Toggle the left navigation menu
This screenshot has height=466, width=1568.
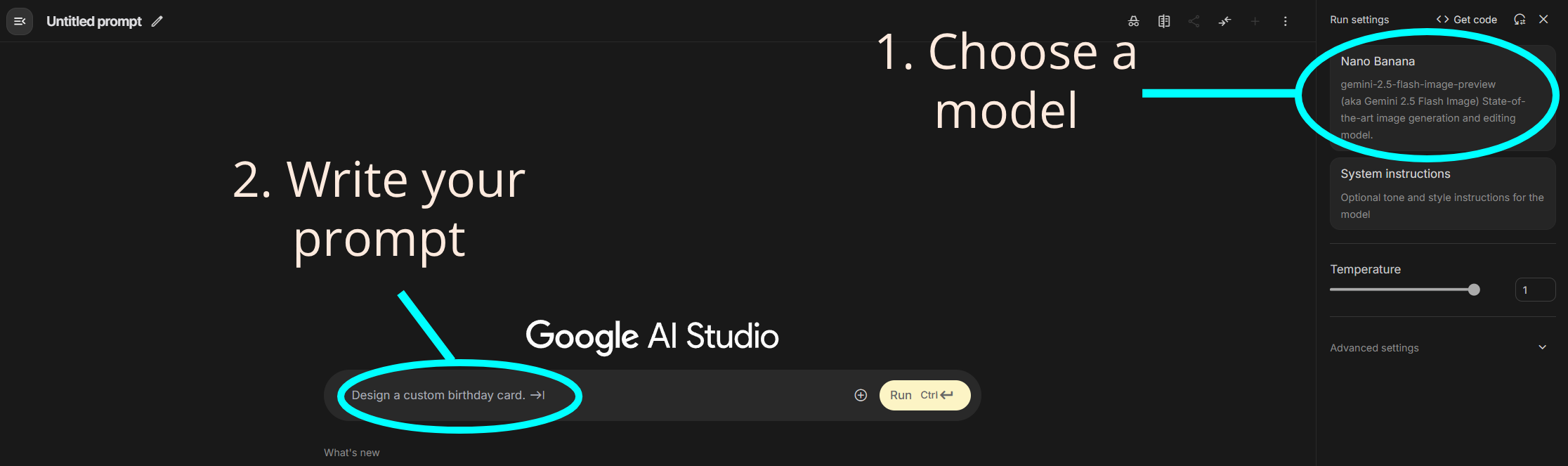(20, 21)
